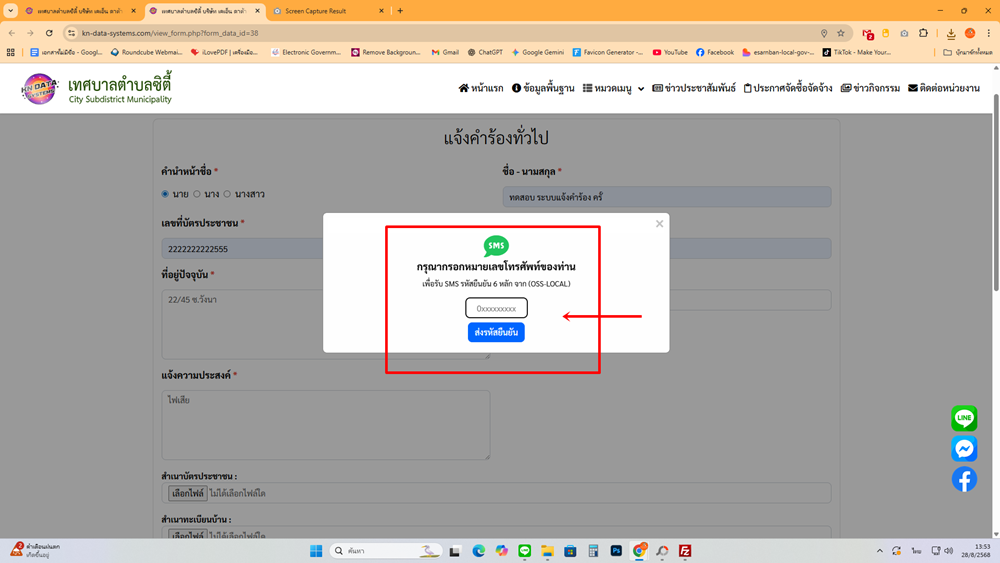Open Photoshop from the Windows taskbar
Screen dimensions: 1000x563
coord(617,551)
